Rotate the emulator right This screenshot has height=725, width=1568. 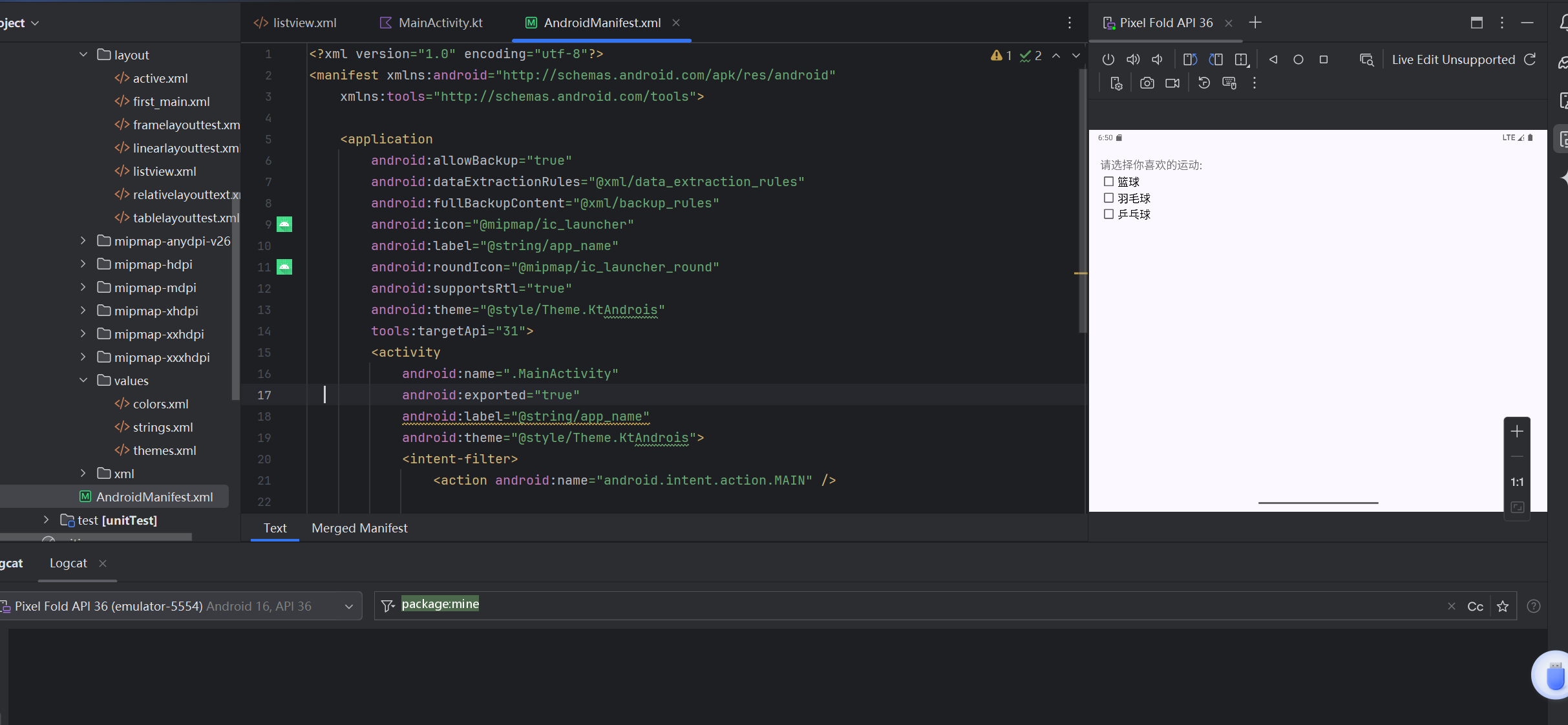click(x=1216, y=59)
